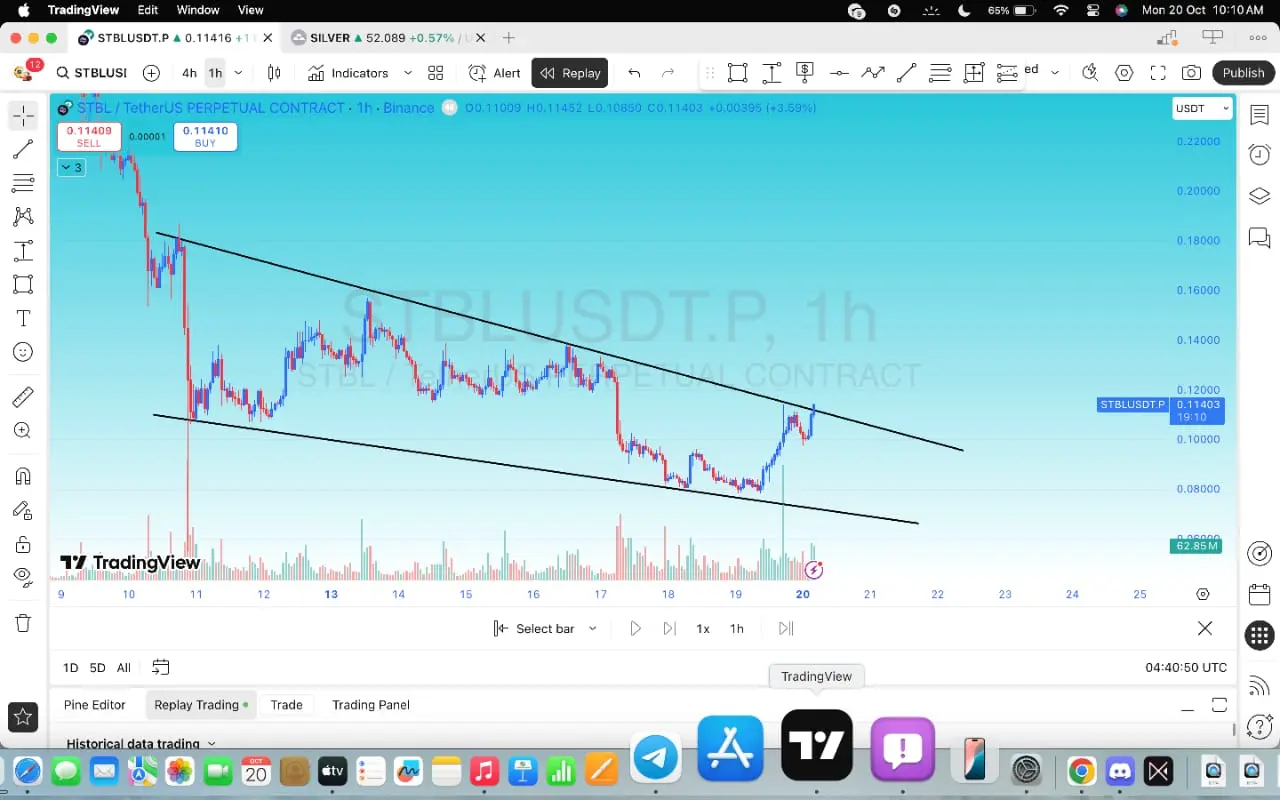Viewport: 1280px width, 800px height.
Task: Click the Publish button
Action: click(1243, 73)
